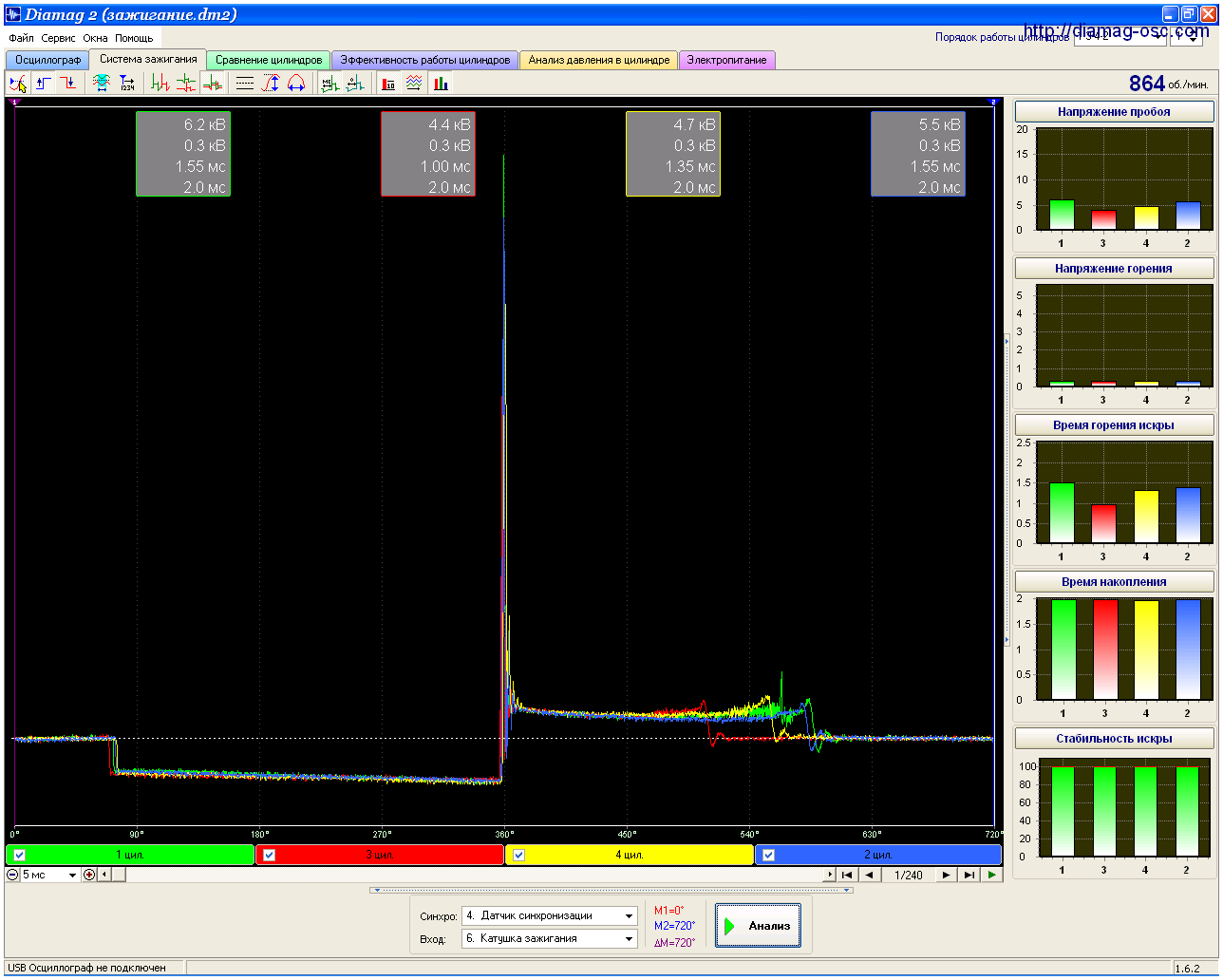Click the USB Осциллограф не подключен status

click(86, 968)
